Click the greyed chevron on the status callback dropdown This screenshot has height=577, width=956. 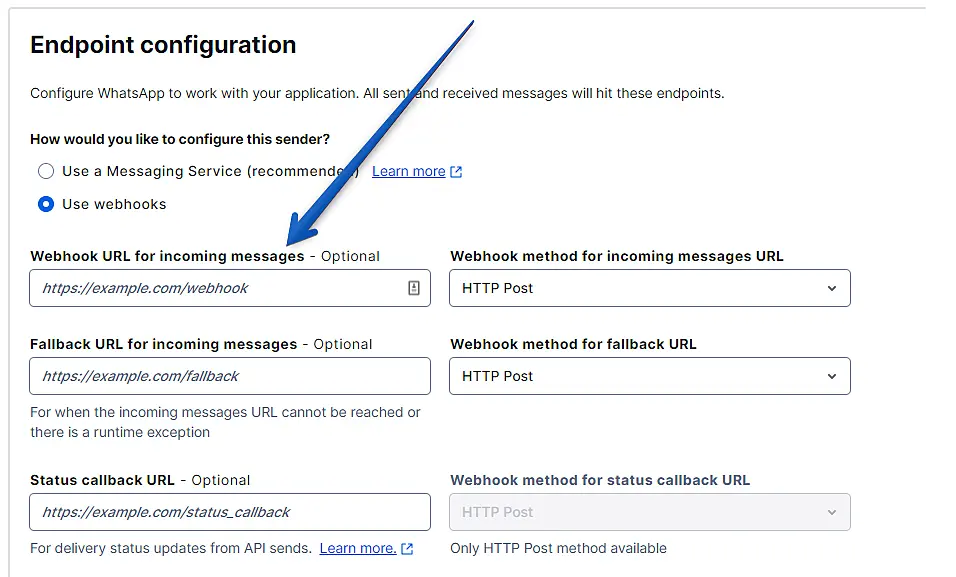[832, 512]
